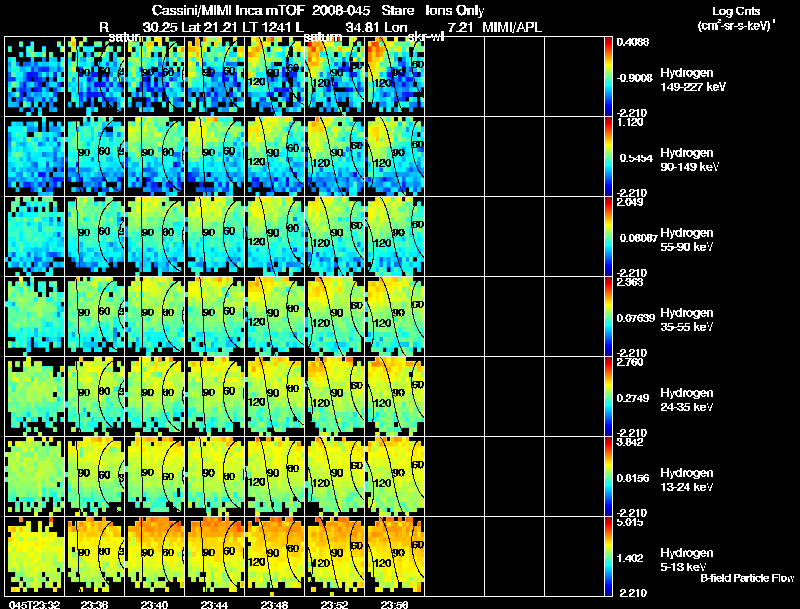Select the 23:56 panel for Hydrogen 149-227 keV

[x=395, y=77]
